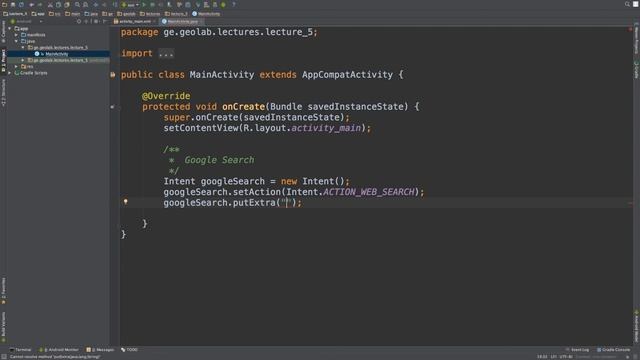The width and height of the screenshot is (640, 360).
Task: Click the Replace toolbar icon
Action: click(x=86, y=4)
